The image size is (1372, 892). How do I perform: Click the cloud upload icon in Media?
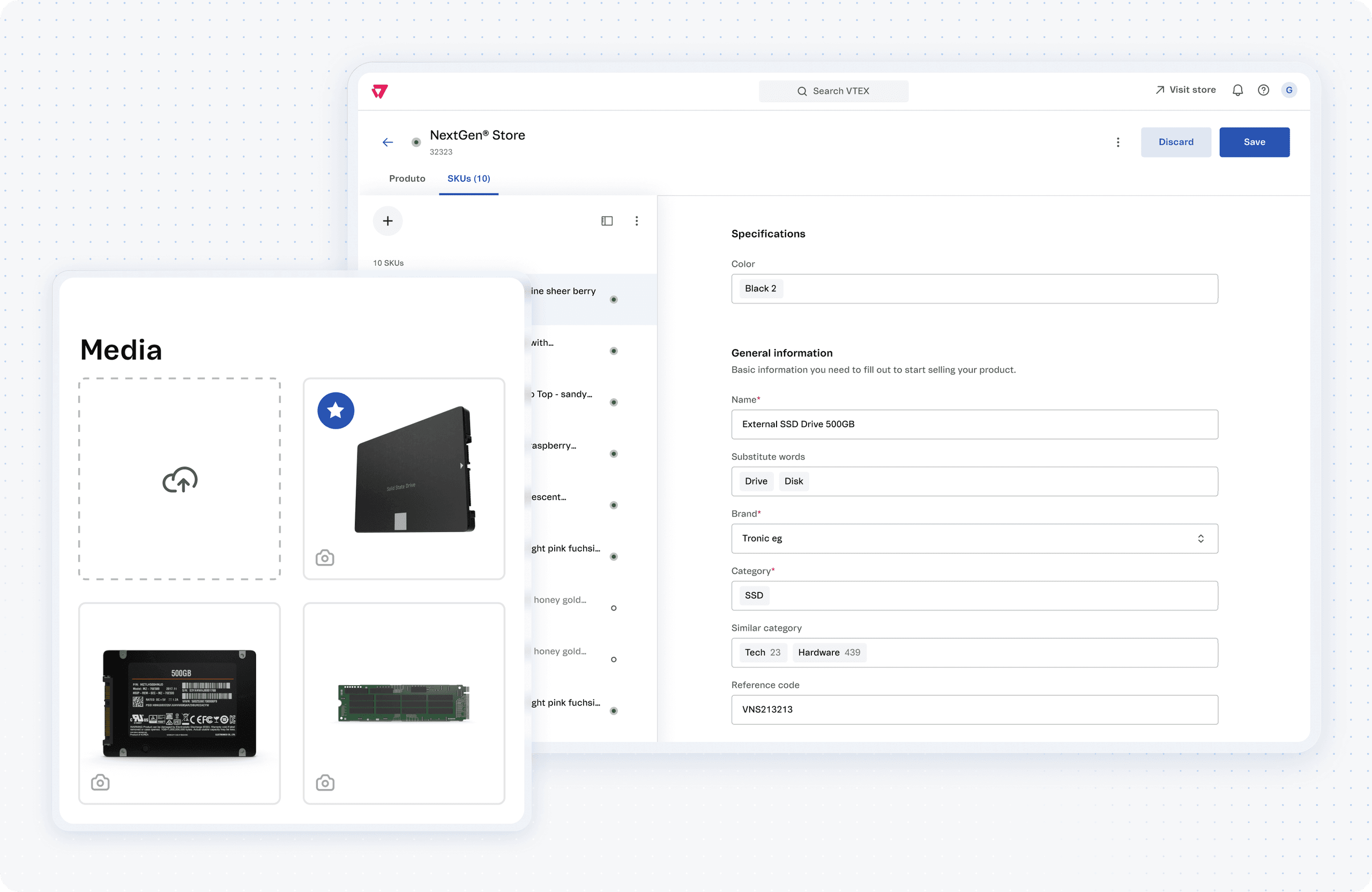(x=180, y=480)
